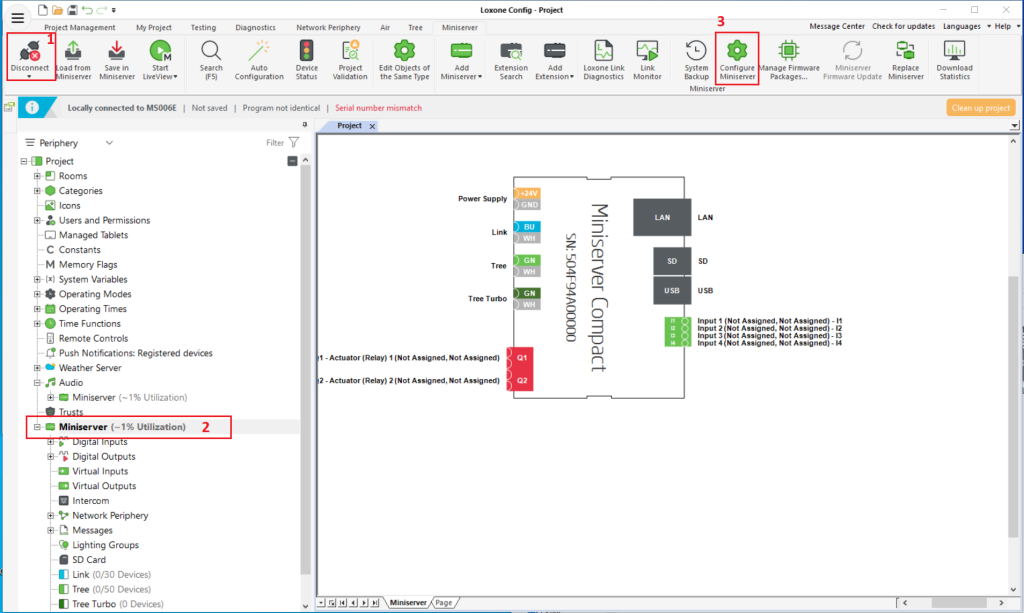This screenshot has height=613, width=1024.
Task: Click Check for updates link
Action: pos(903,26)
